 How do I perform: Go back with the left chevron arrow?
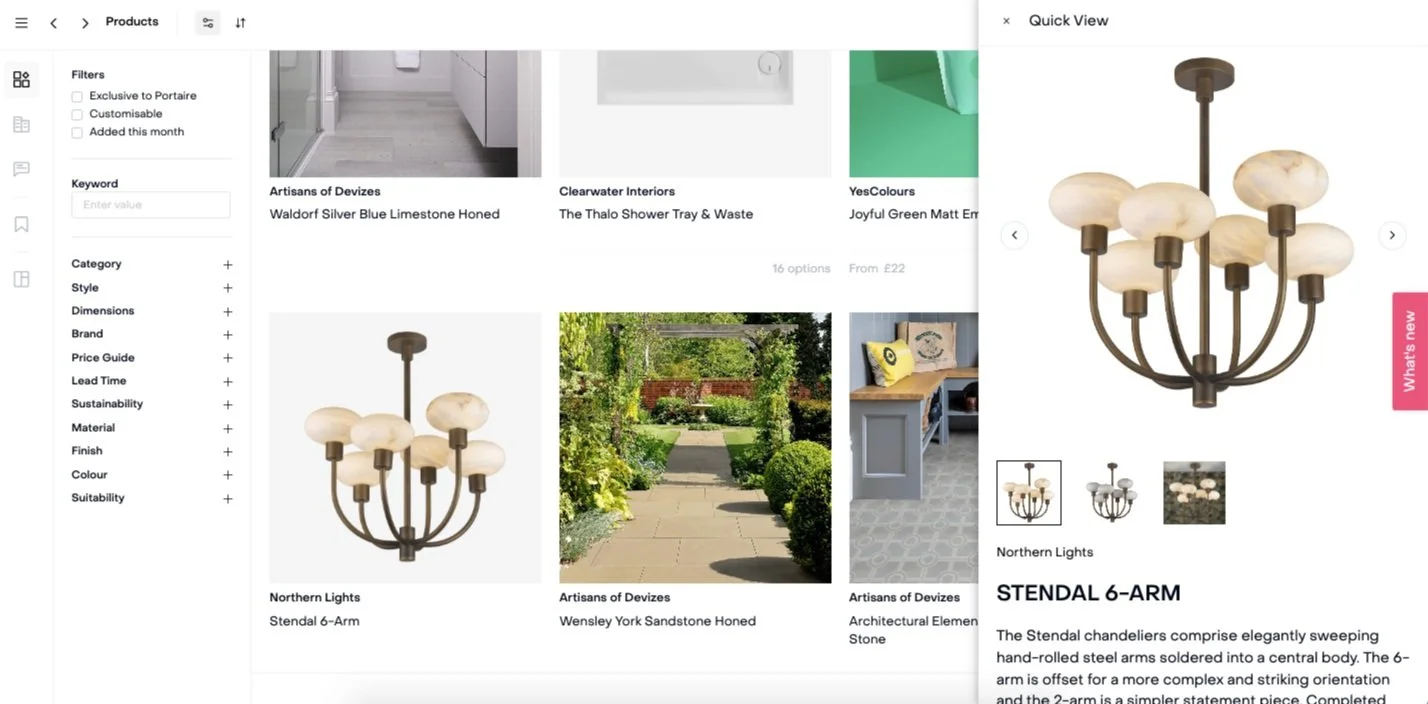point(53,22)
